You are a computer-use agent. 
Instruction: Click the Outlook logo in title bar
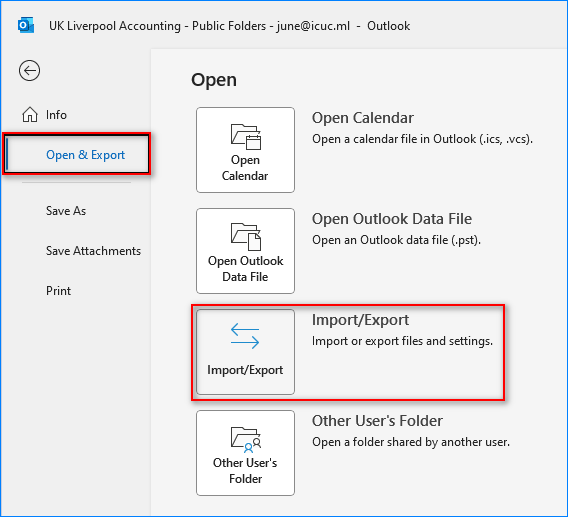(26, 26)
